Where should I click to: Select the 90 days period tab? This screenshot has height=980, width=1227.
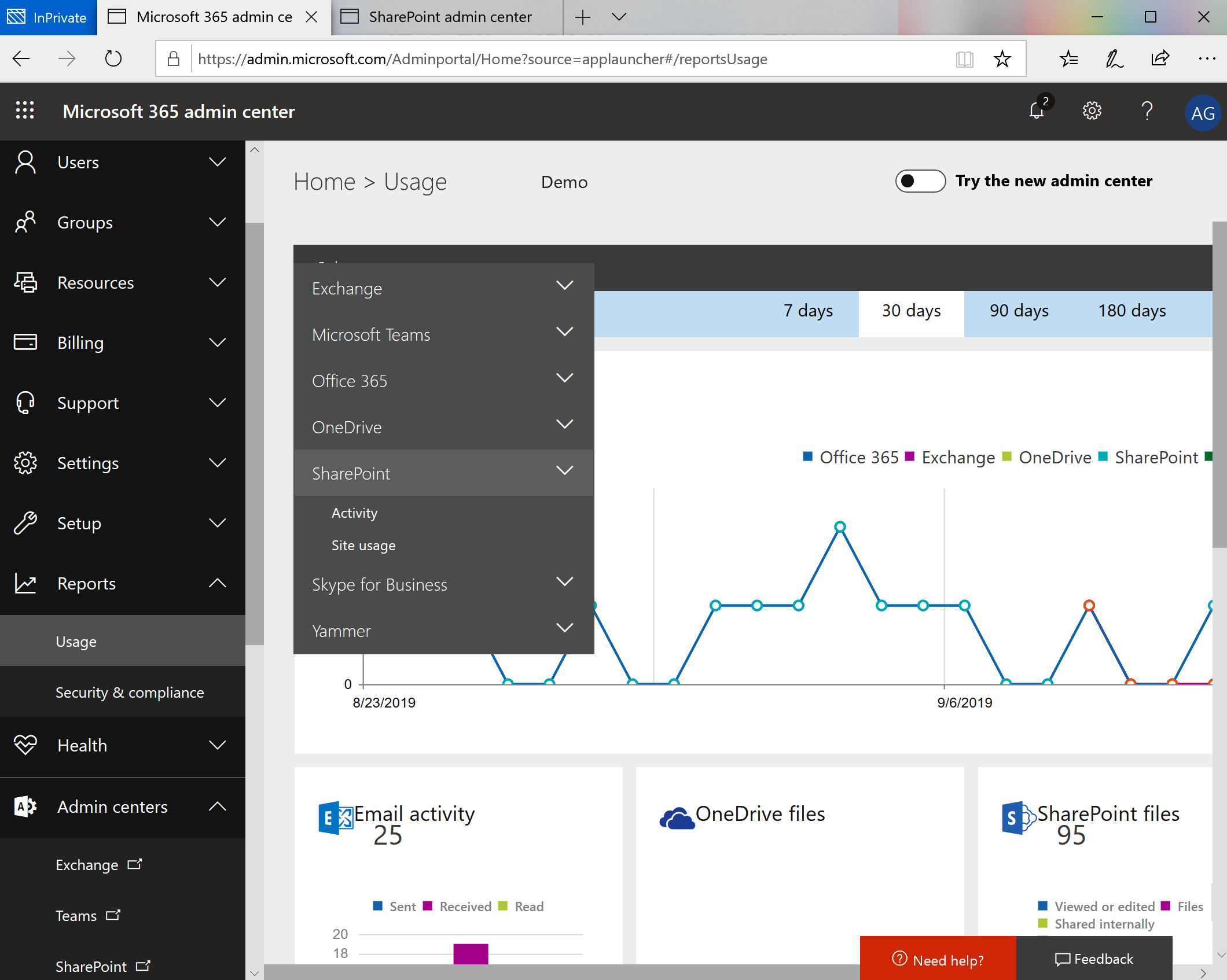click(1019, 311)
